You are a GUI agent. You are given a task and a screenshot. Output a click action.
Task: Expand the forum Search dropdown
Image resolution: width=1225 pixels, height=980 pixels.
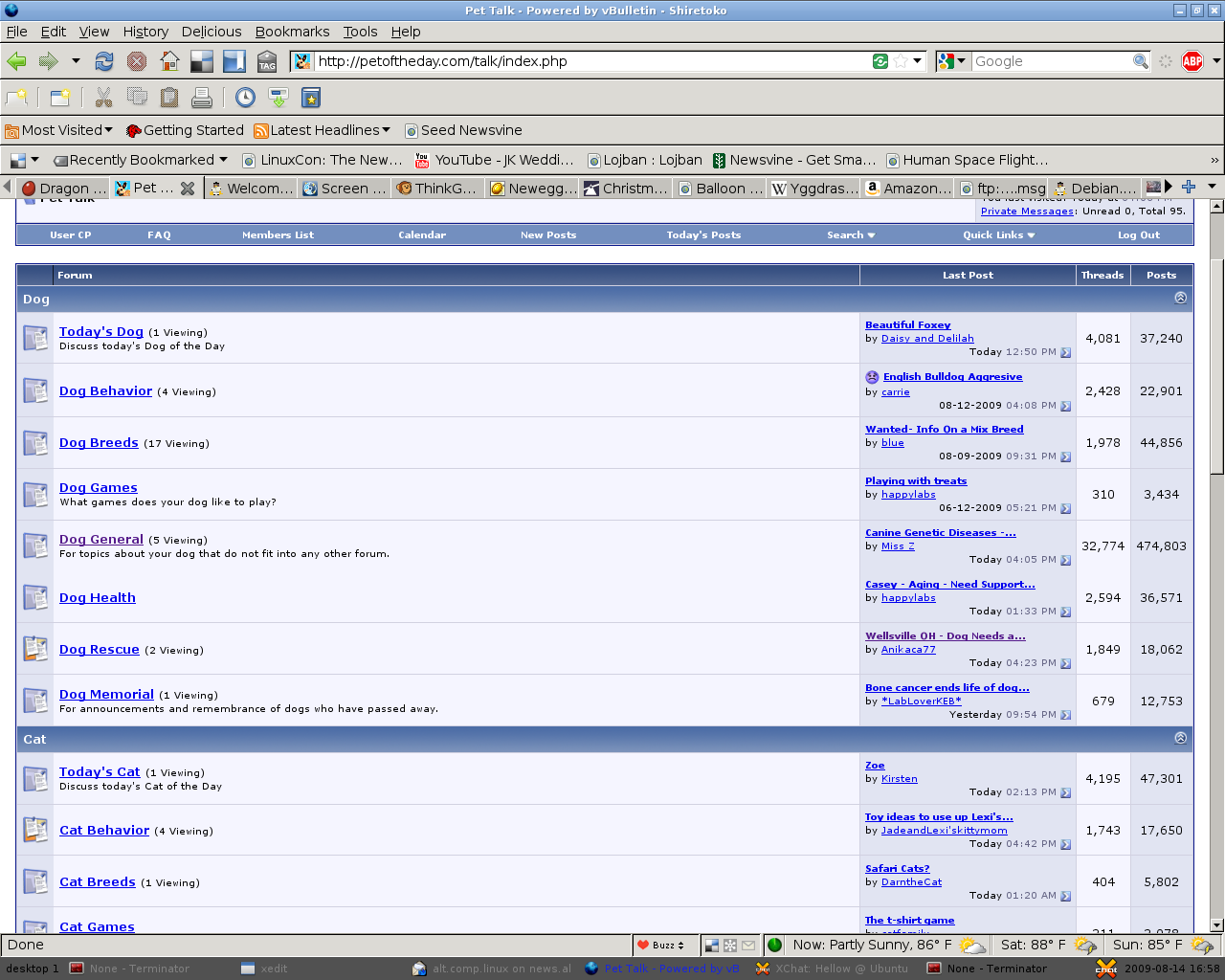(x=850, y=235)
